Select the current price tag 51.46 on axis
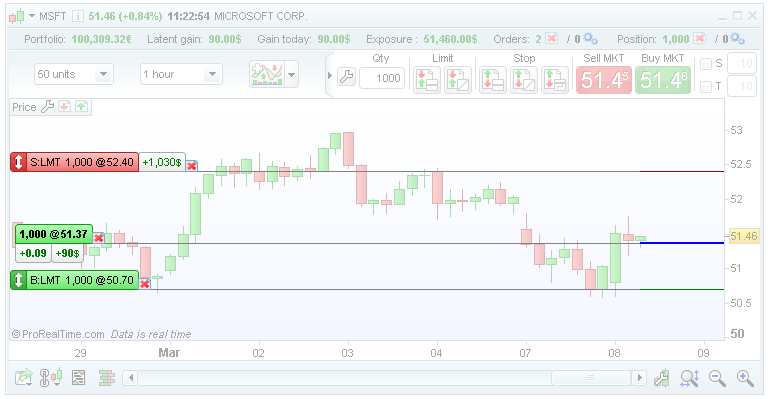The image size is (770, 399). click(744, 236)
